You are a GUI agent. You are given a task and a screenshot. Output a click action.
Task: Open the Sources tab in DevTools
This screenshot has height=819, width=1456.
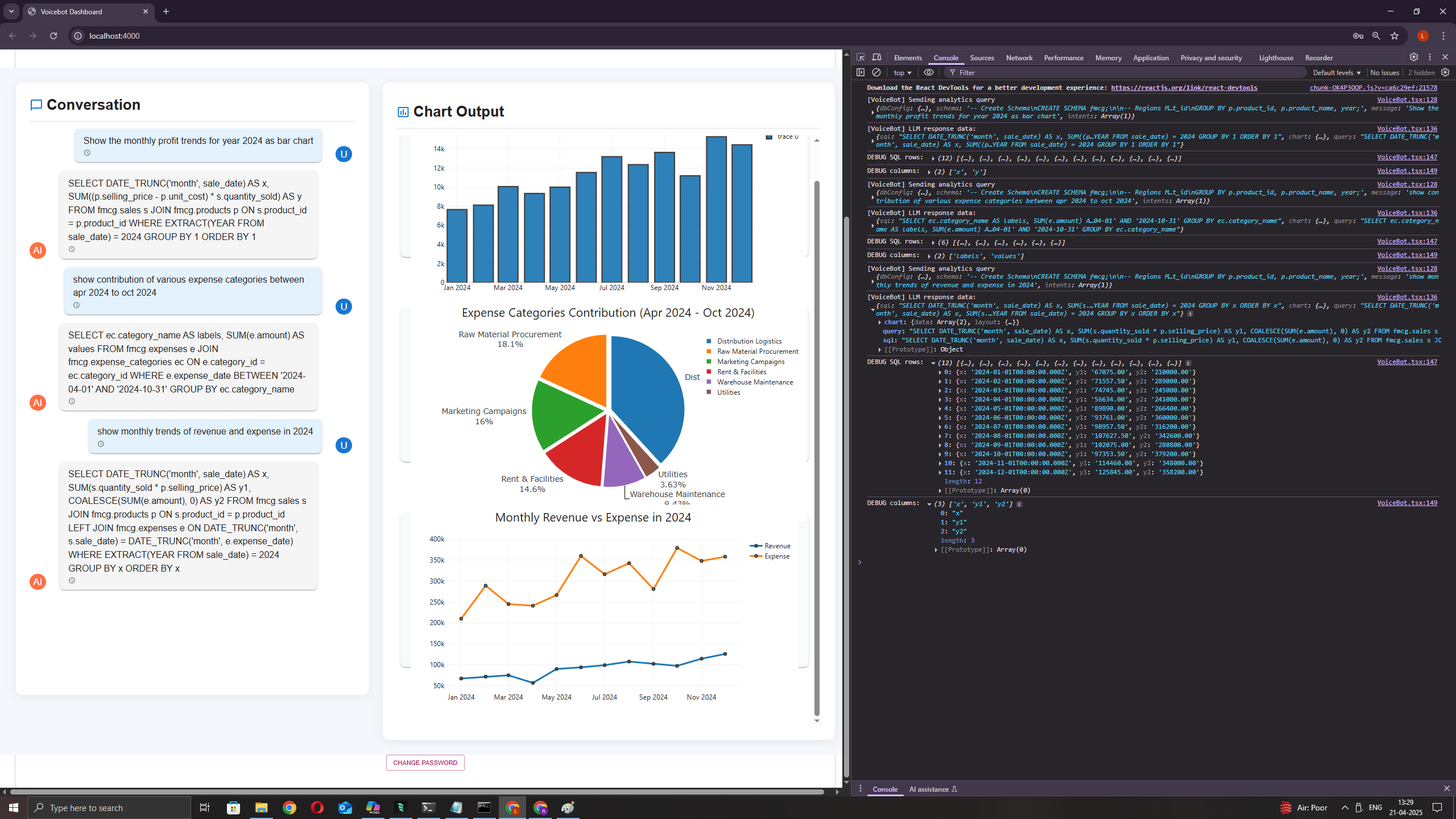pyautogui.click(x=982, y=58)
